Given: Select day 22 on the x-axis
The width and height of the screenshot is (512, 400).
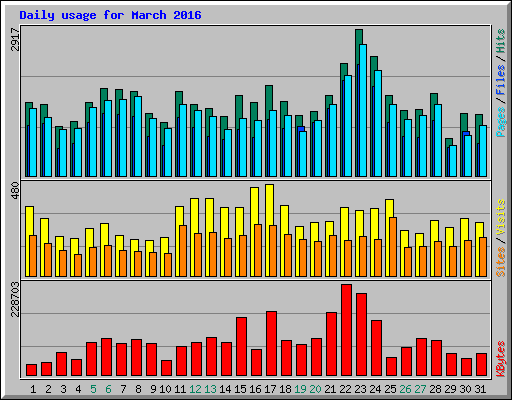Looking at the screenshot, I should (x=345, y=389).
